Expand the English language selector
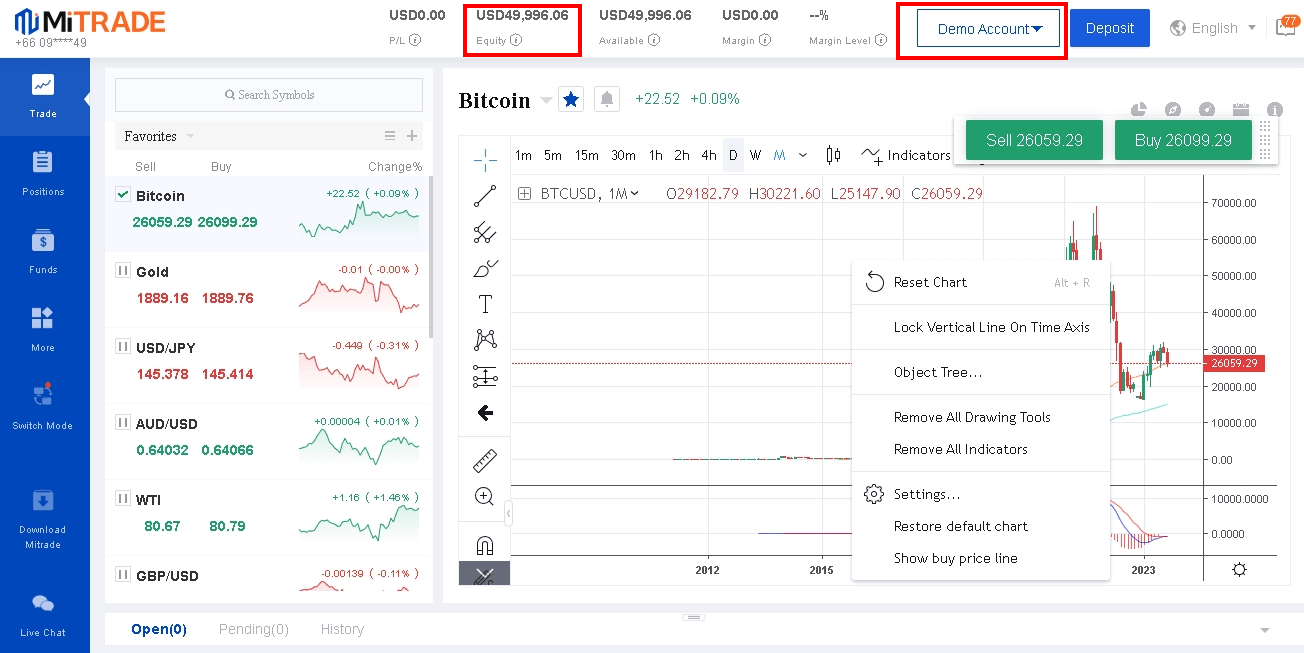 point(1213,28)
